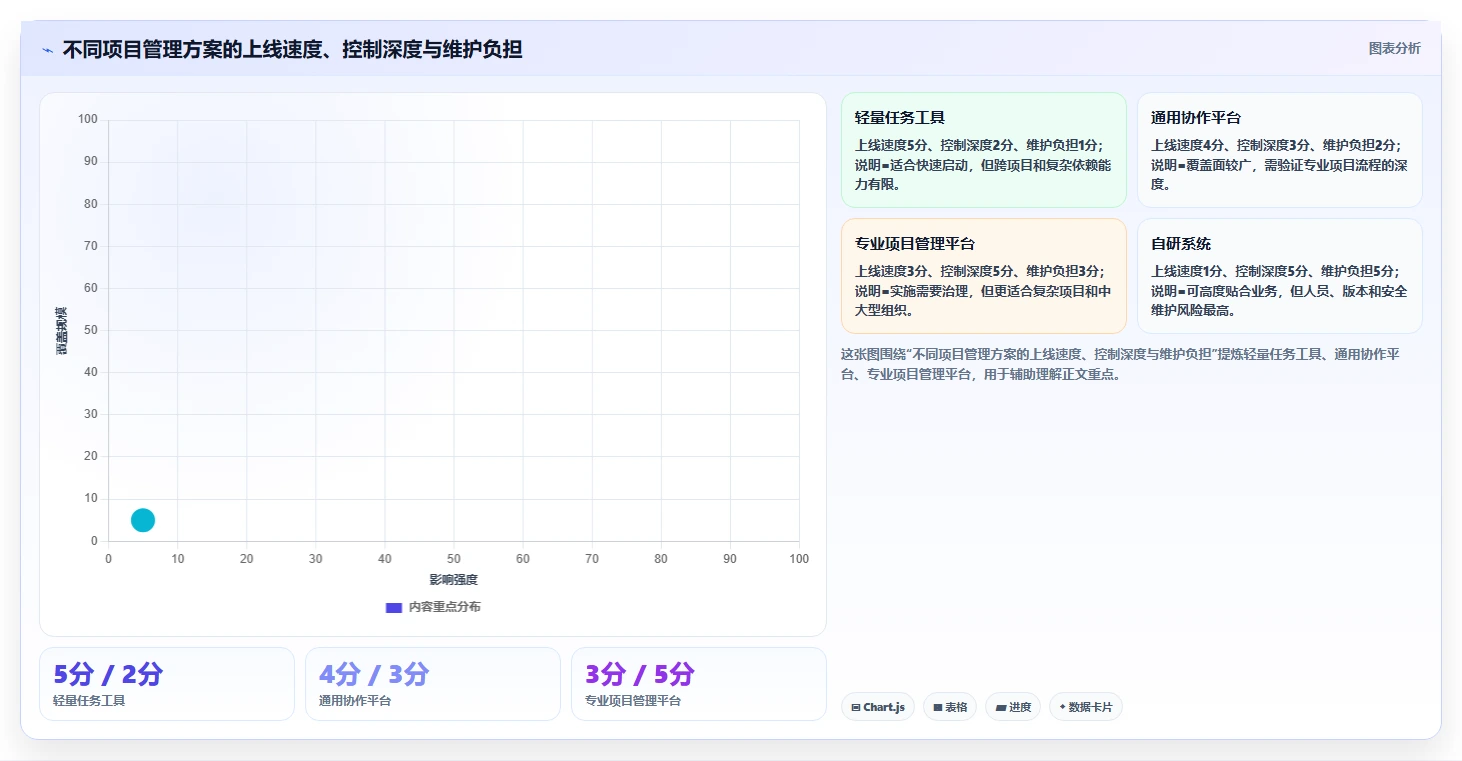The width and height of the screenshot is (1462, 761).
Task: Select the 5分 / 2分 stat card
Action: 167,684
